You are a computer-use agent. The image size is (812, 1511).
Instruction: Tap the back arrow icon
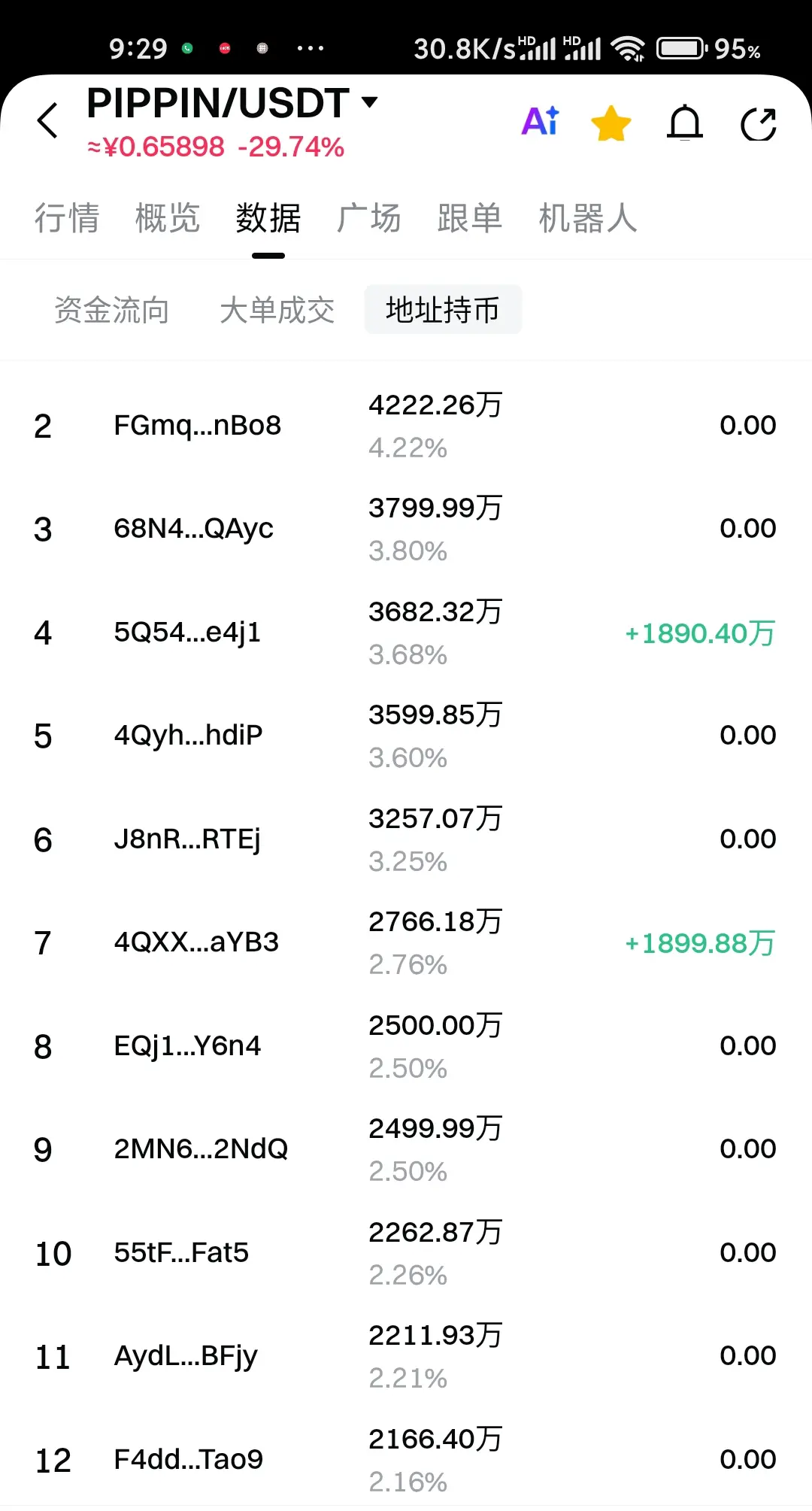click(47, 120)
